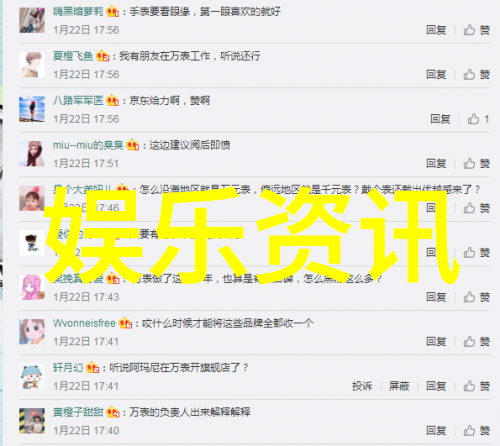The width and height of the screenshot is (500, 446).
Task: Reply to 轩月幻's comment
Action: point(436,386)
